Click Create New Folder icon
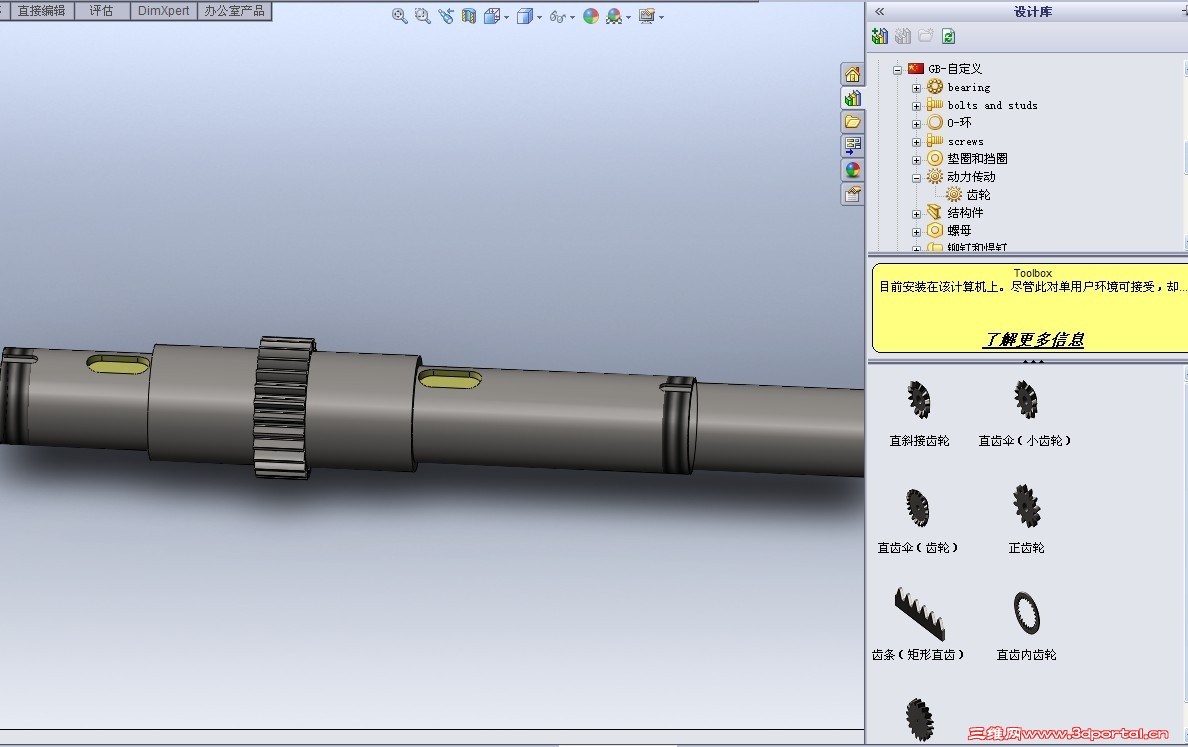The image size is (1188, 747). pos(925,36)
